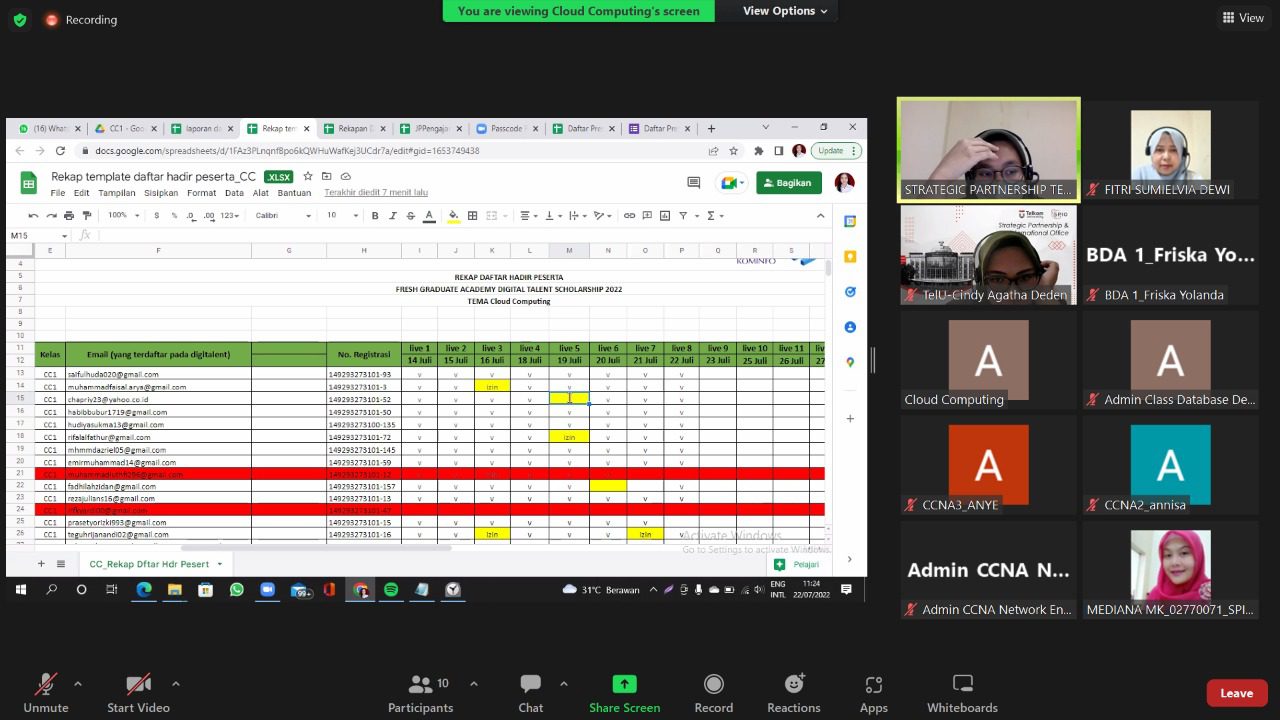This screenshot has width=1280, height=720.
Task: Expand audio options arrow beside Unmute
Action: (78, 684)
